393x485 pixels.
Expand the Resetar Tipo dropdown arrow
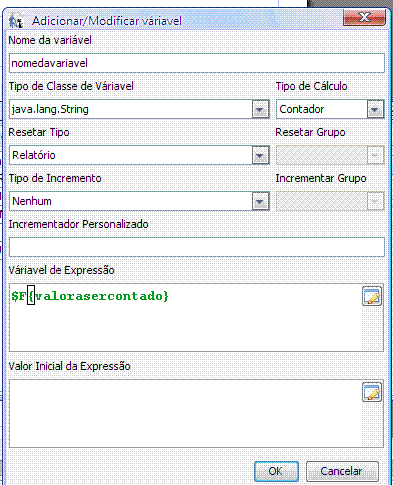click(x=260, y=155)
